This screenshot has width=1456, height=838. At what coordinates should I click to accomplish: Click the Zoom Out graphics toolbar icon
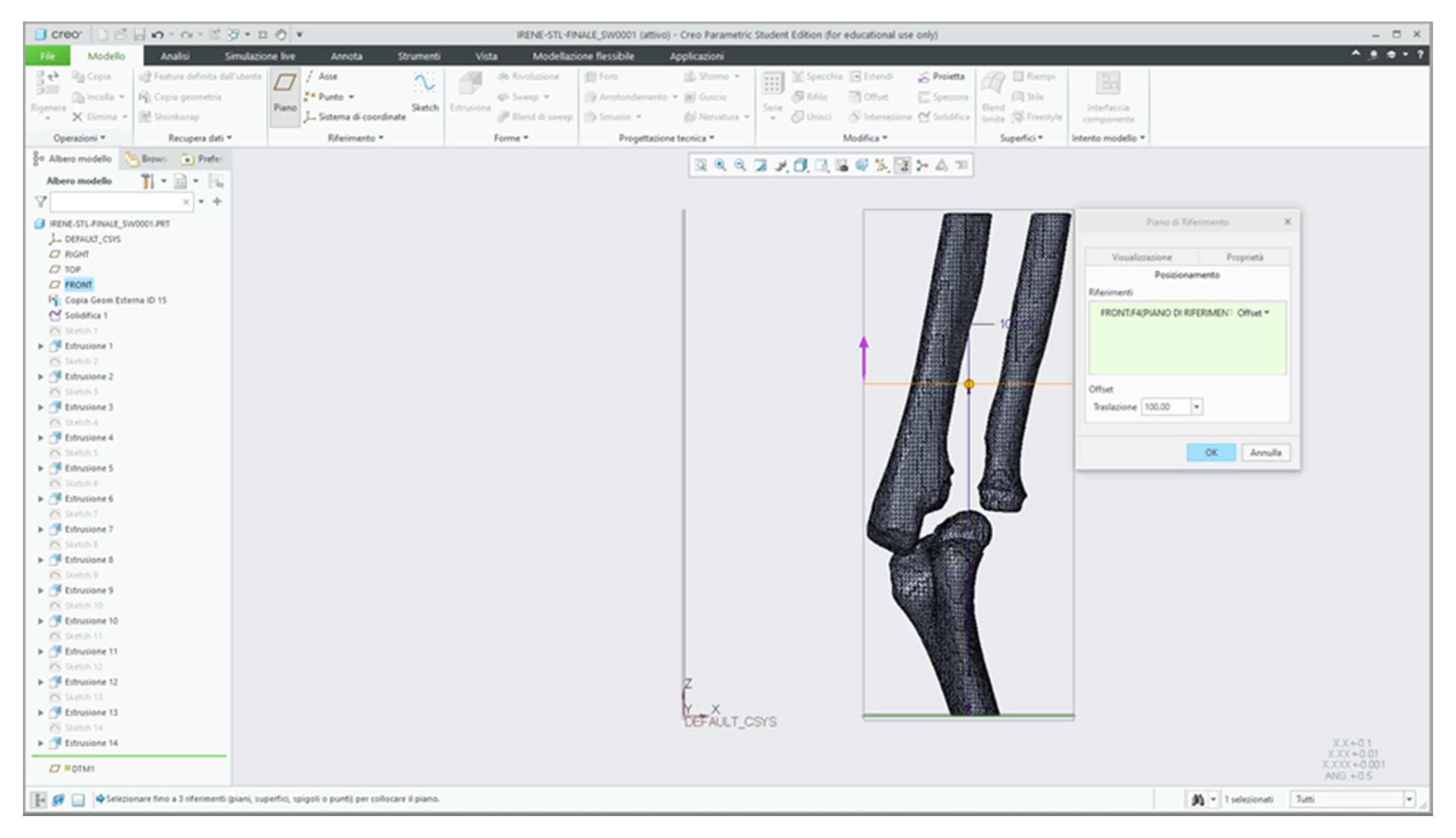(x=740, y=166)
